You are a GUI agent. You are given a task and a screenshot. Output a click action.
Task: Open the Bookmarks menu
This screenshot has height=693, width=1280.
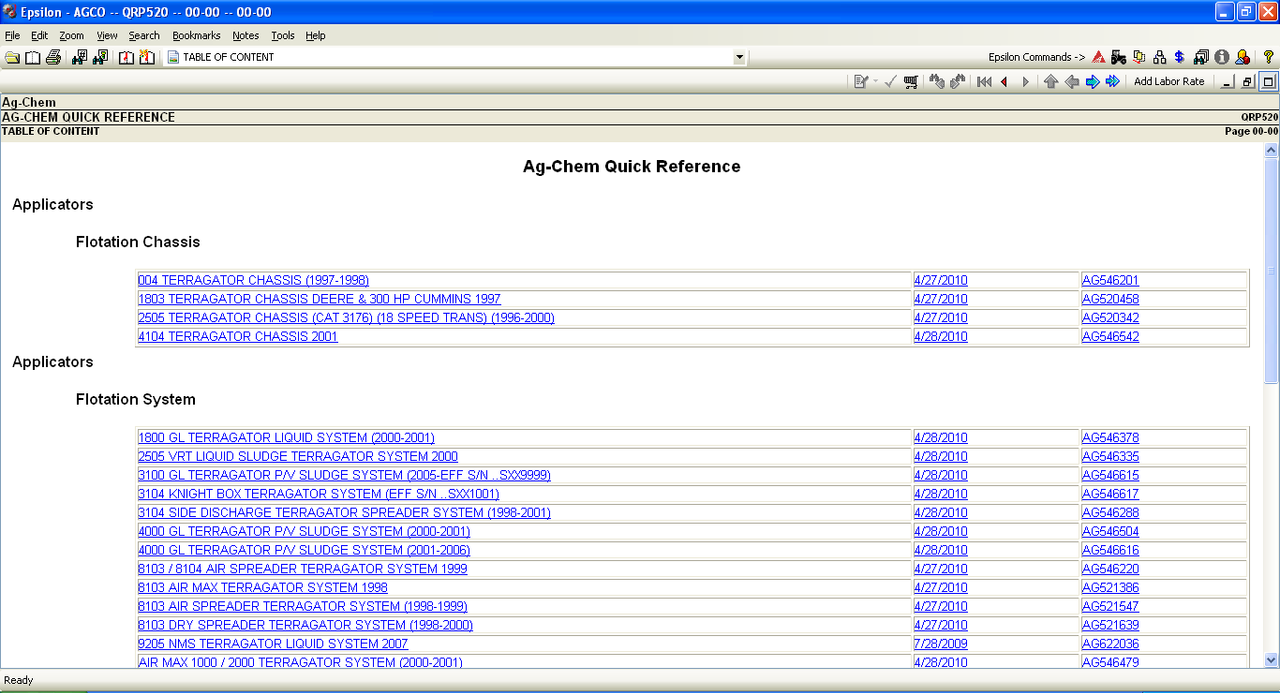pos(196,35)
